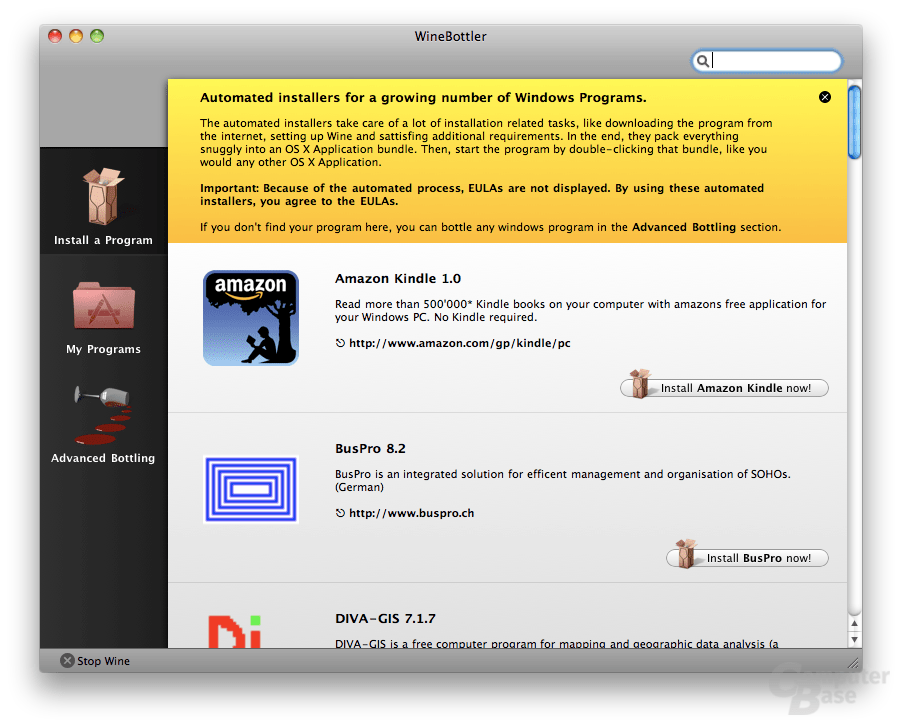Click the link arrow icon beside BusPro URL
902x727 pixels.
tap(340, 512)
